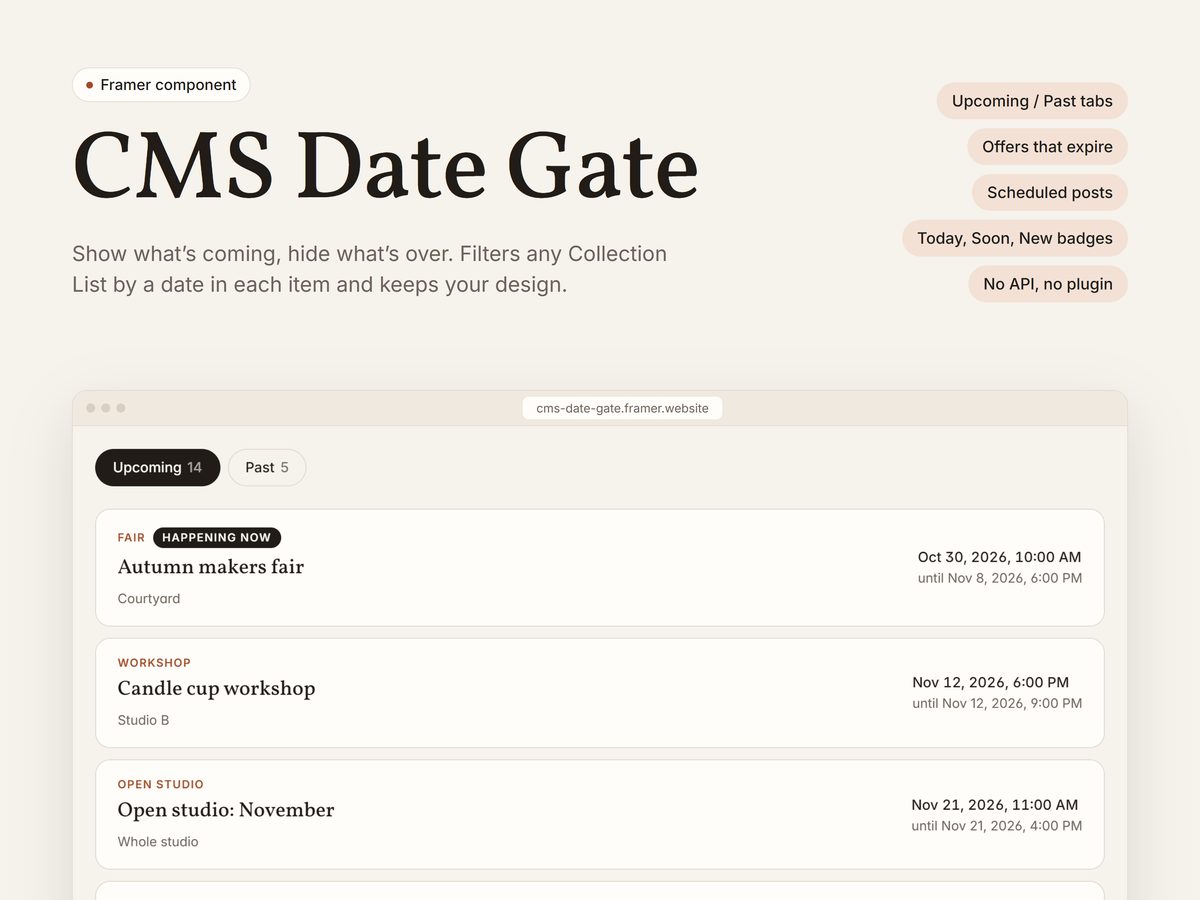Switch to the Upcoming 14 tab
1200x900 pixels.
(158, 468)
